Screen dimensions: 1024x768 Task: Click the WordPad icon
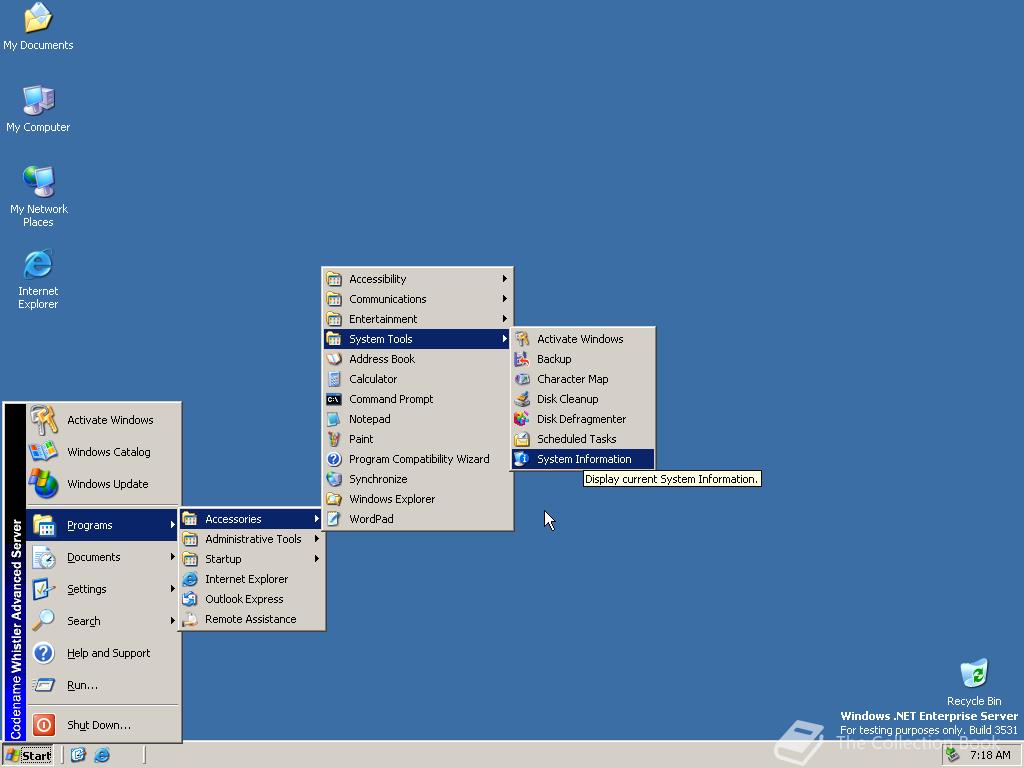point(334,519)
